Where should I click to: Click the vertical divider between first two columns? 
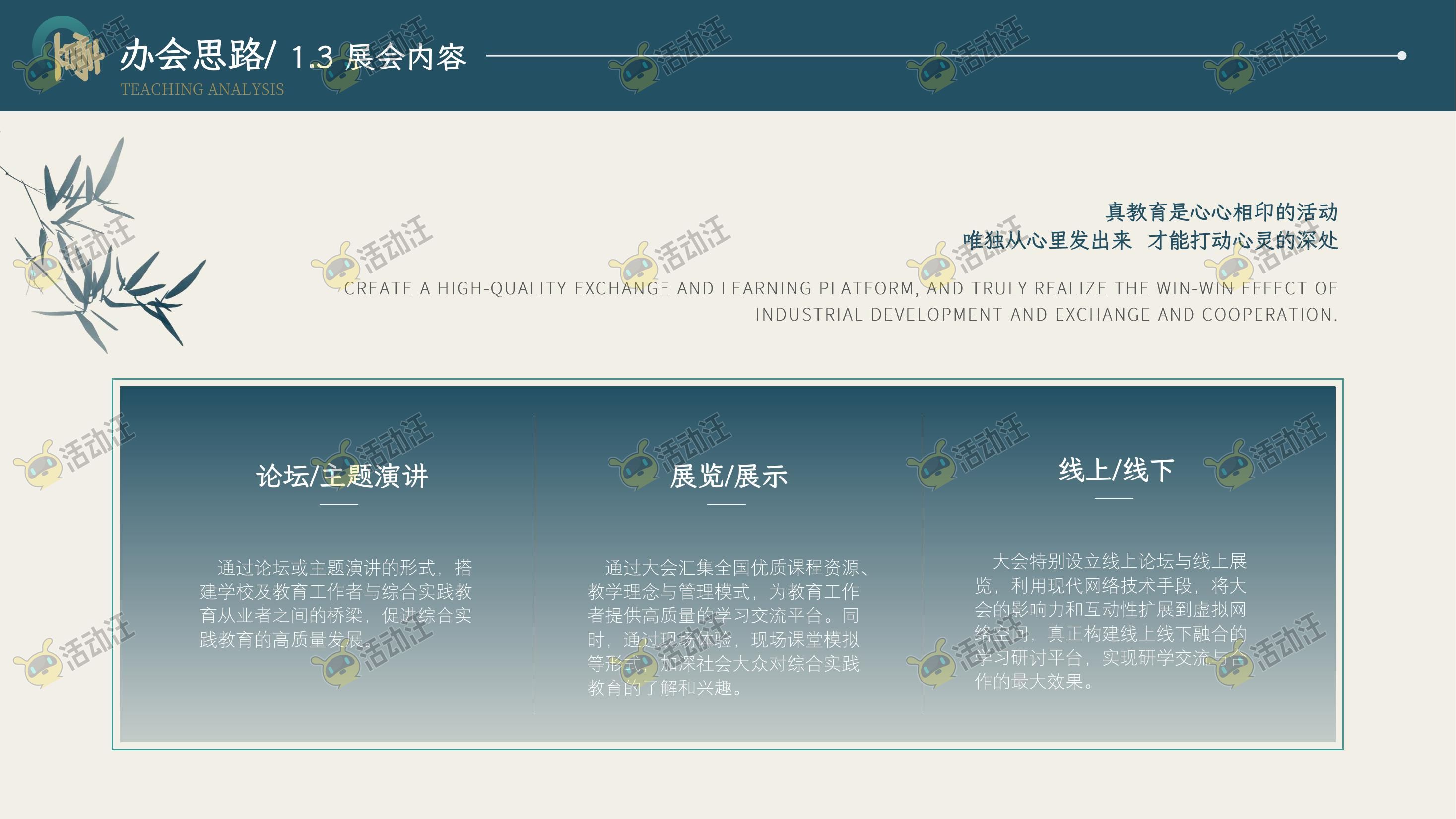[x=534, y=565]
